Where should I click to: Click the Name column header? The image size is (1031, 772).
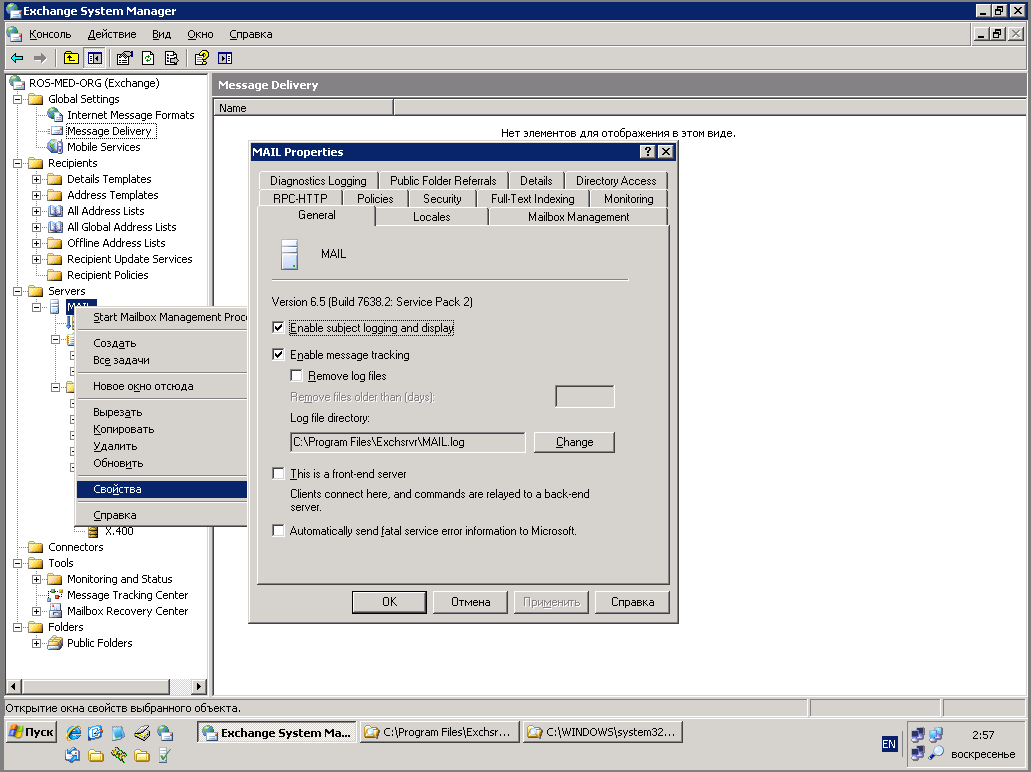[x=304, y=108]
